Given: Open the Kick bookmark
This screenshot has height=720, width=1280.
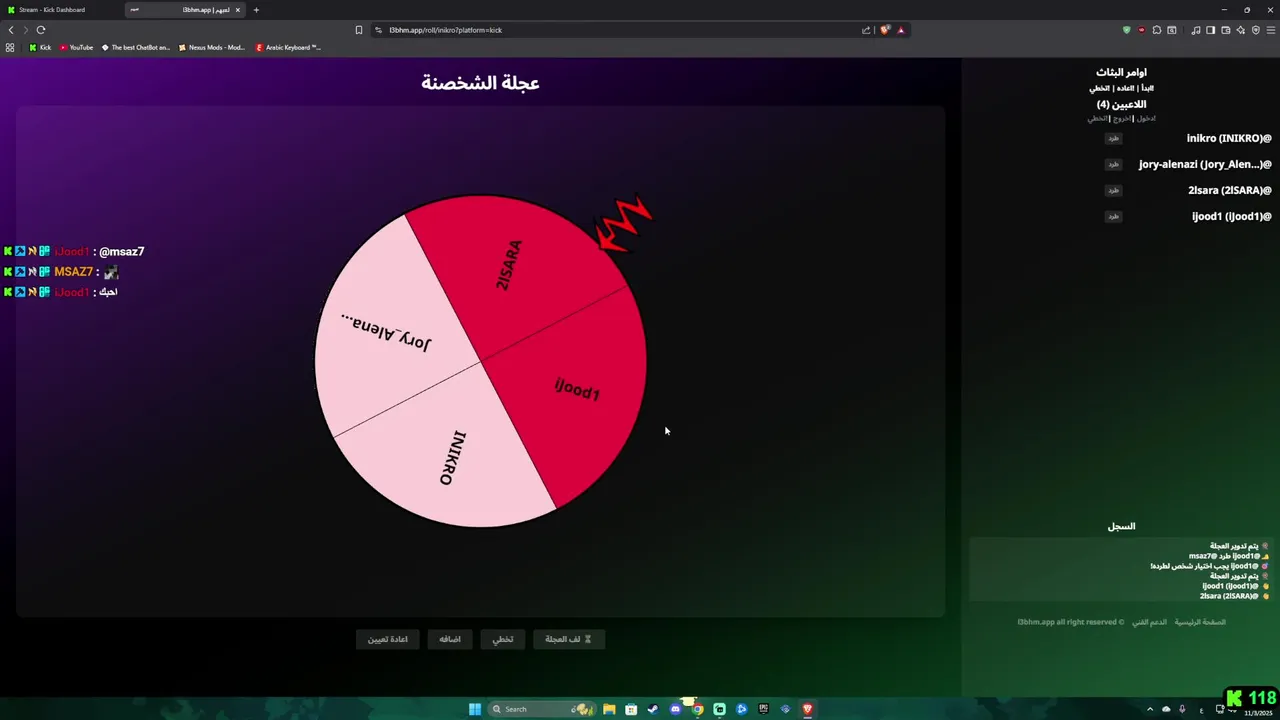Looking at the screenshot, I should 40,47.
